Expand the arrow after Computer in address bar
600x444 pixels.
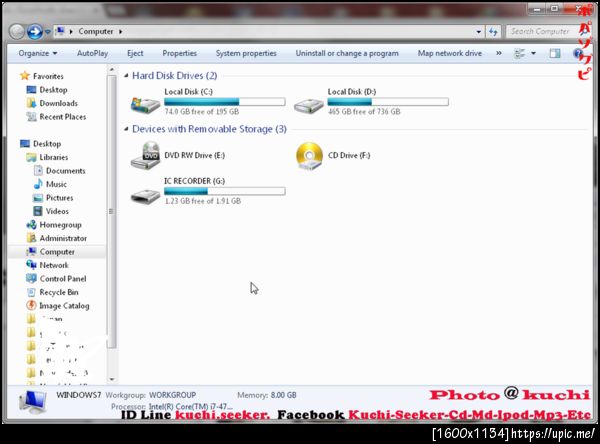(x=121, y=31)
